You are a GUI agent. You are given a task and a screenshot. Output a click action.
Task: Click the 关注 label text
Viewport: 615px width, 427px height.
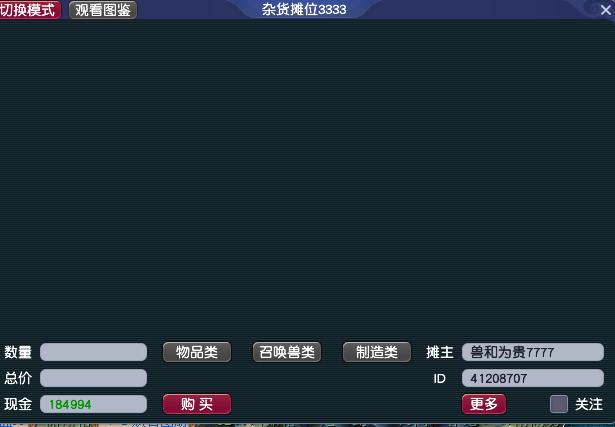(589, 404)
